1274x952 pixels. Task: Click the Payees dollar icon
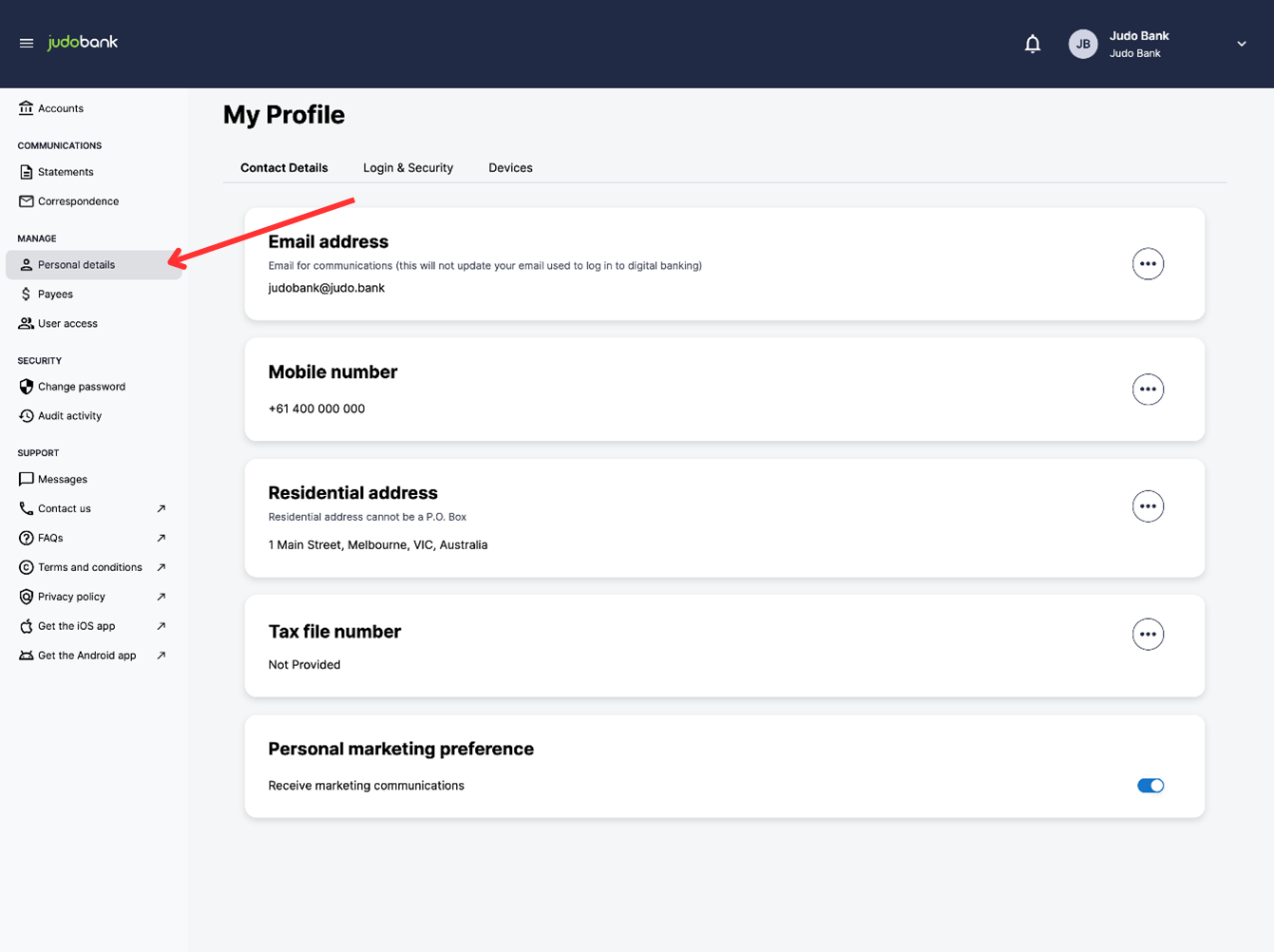click(26, 295)
